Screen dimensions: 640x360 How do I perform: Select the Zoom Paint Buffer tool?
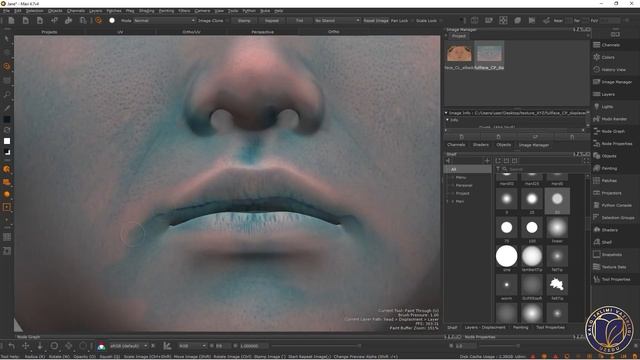pos(7,94)
